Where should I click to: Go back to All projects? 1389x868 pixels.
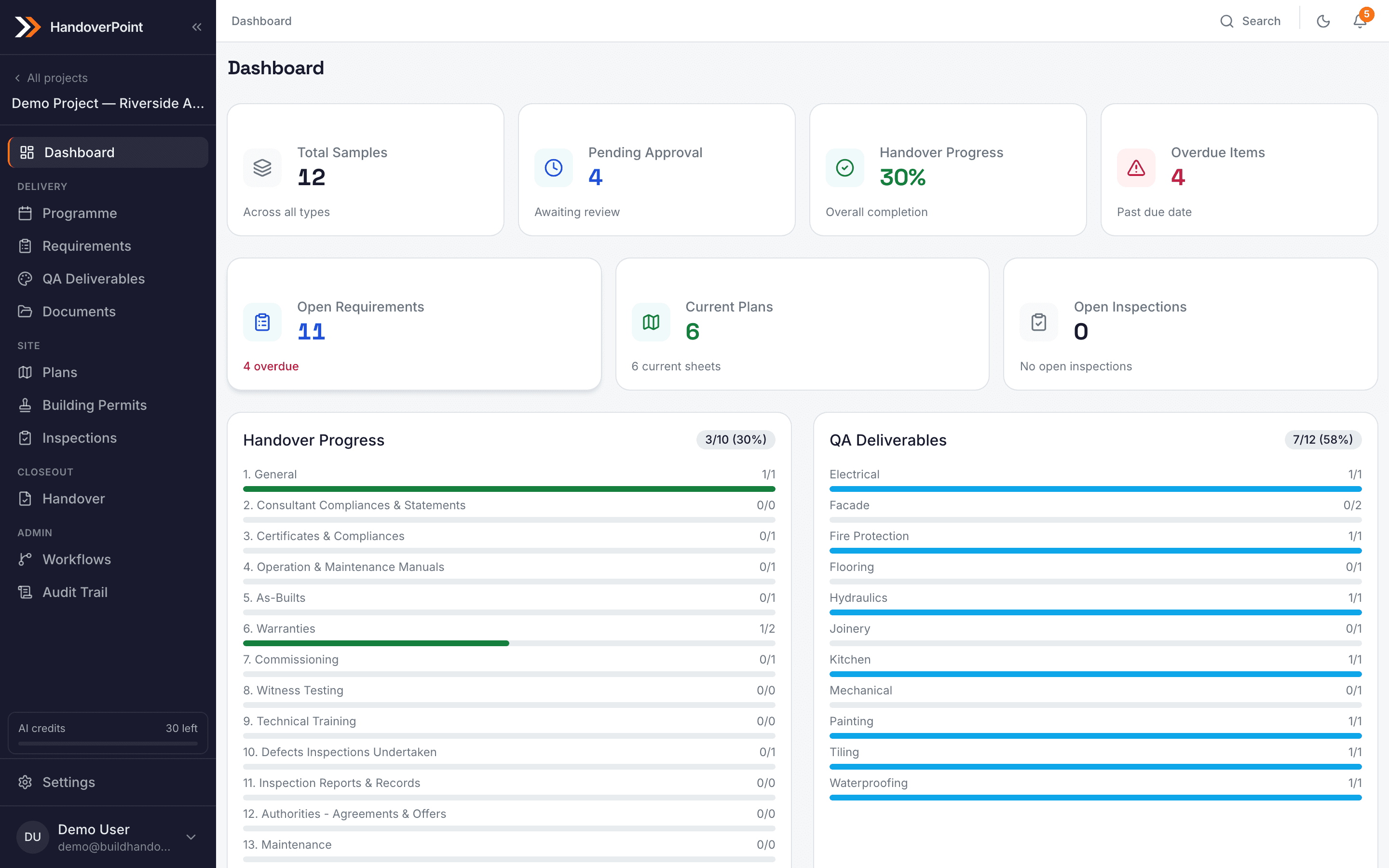coord(51,78)
